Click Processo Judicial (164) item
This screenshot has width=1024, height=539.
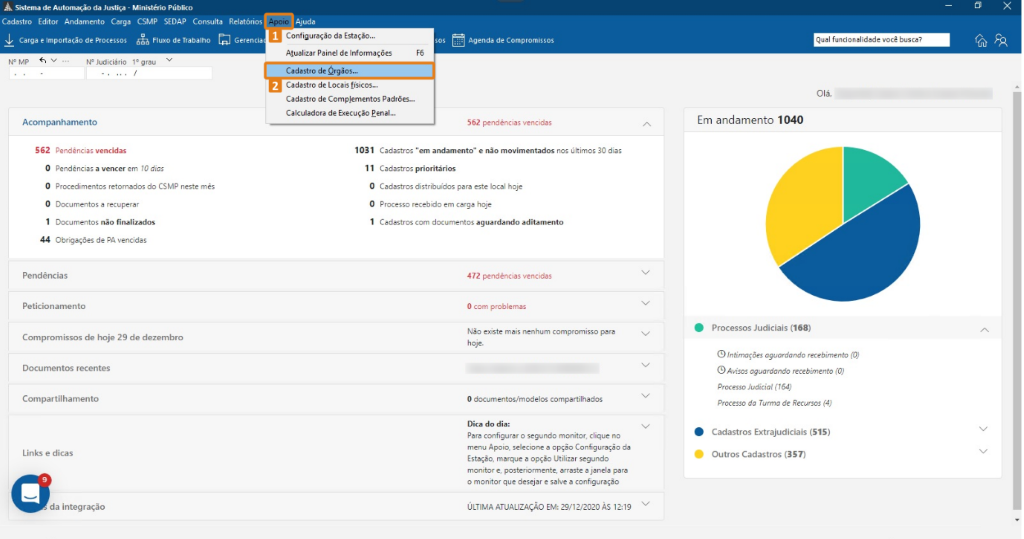[754, 387]
